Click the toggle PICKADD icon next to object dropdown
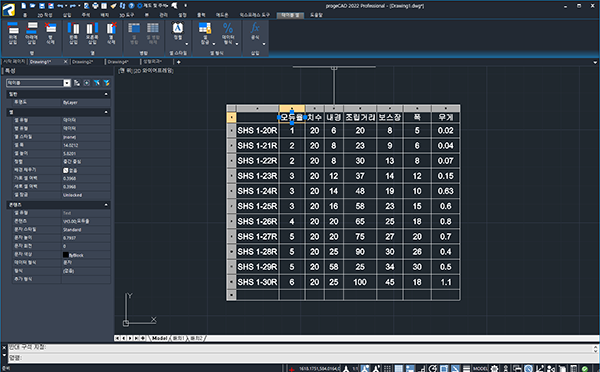Screen dimensions: 600x372 pyautogui.click(x=77, y=83)
